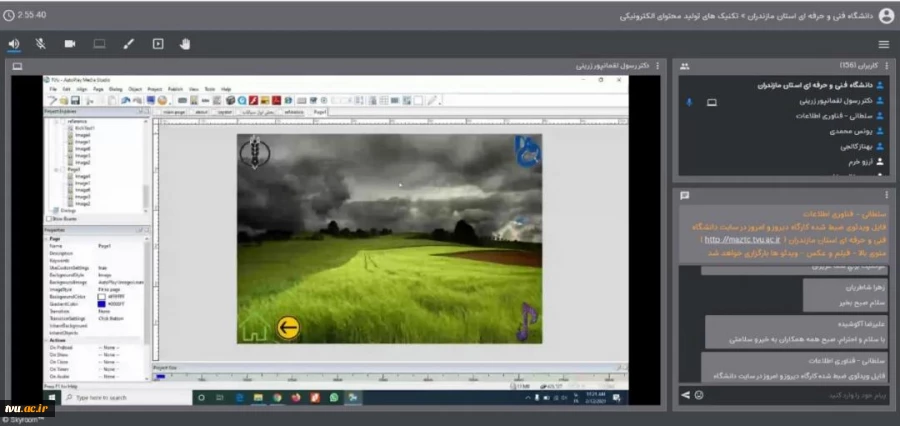Turn on the webcam camera
The width and height of the screenshot is (900, 426).
[70, 44]
